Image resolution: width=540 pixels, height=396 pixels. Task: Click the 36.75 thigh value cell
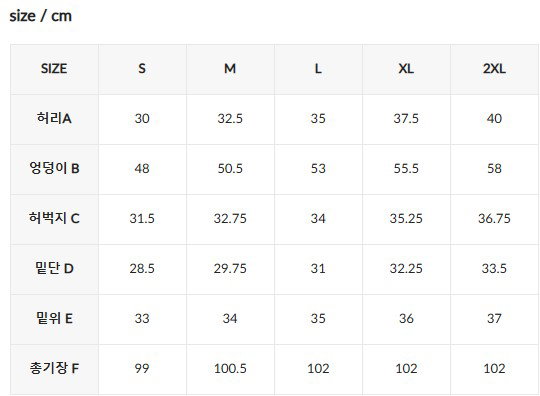(495, 219)
